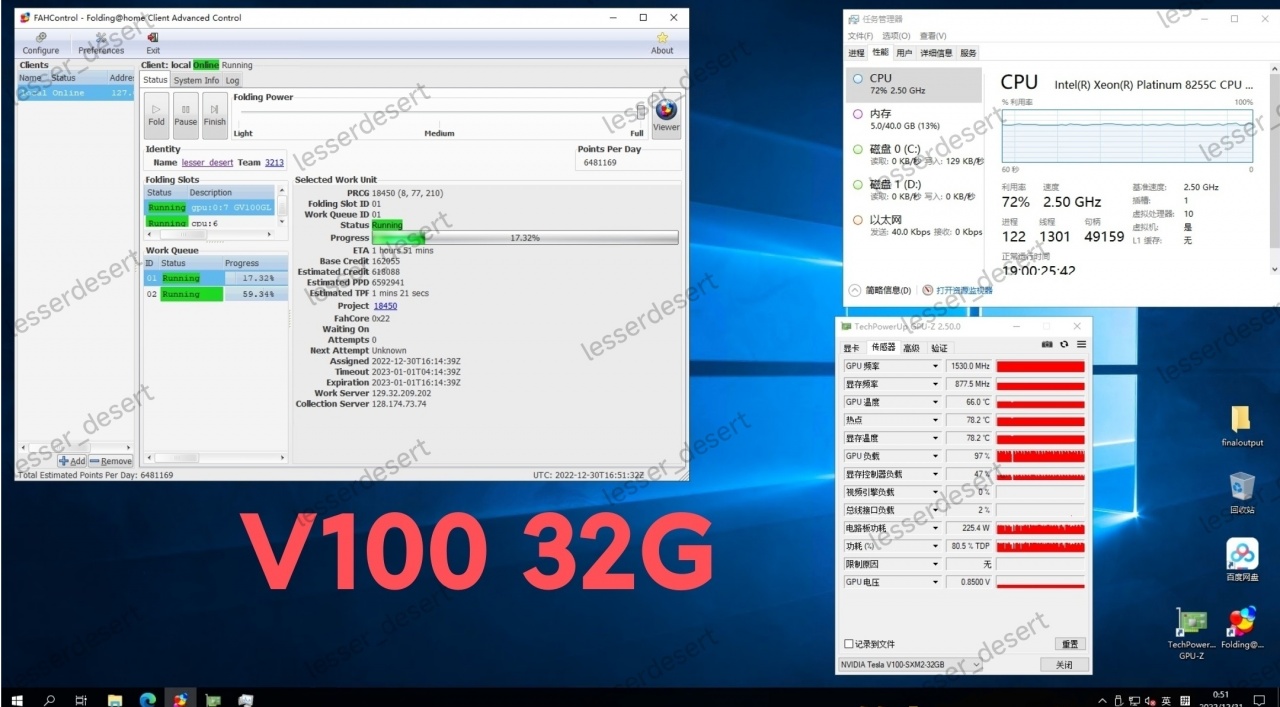This screenshot has height=707, width=1280.
Task: Select CPU in Task Manager performance list
Action: coord(913,84)
